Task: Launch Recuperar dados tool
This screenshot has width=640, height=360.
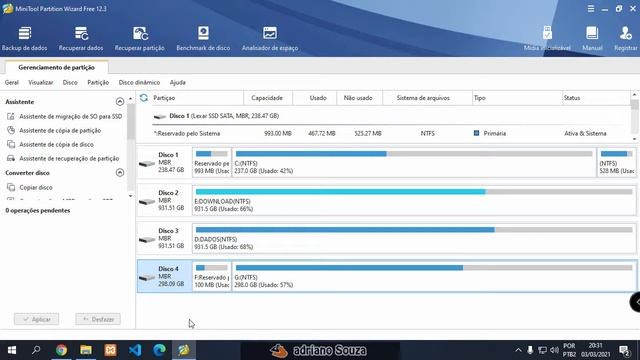Action: [81, 39]
